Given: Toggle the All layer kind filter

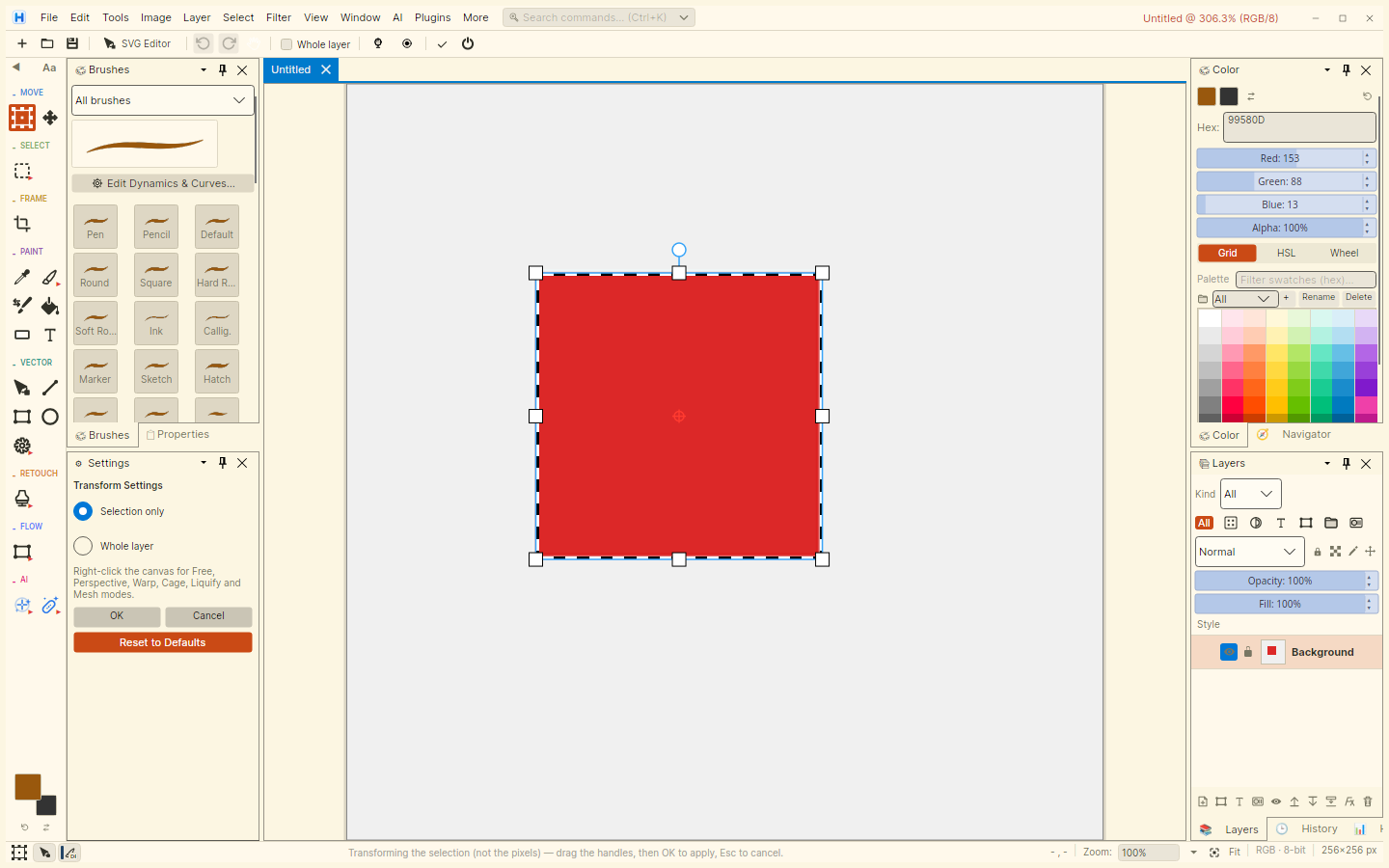Looking at the screenshot, I should pos(1205,523).
